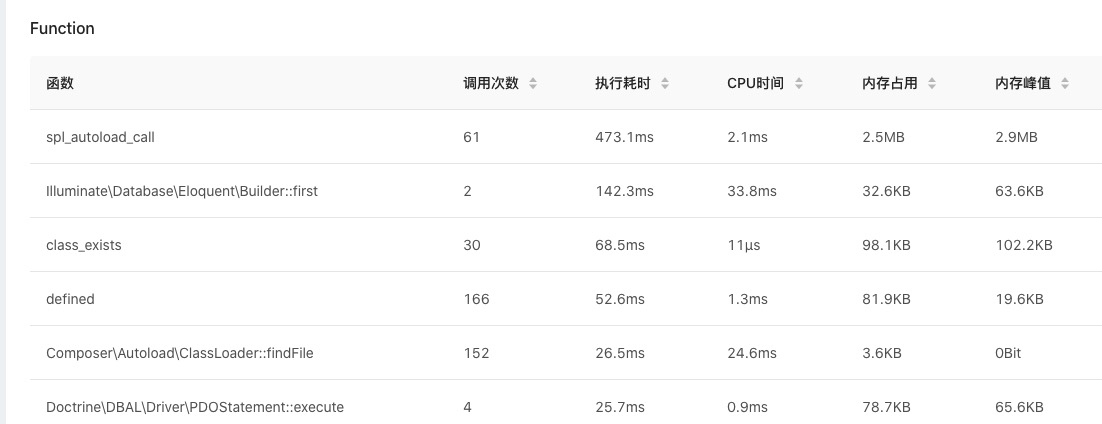The height and width of the screenshot is (424, 1102).
Task: Select the defined function row
Action: click(x=70, y=299)
